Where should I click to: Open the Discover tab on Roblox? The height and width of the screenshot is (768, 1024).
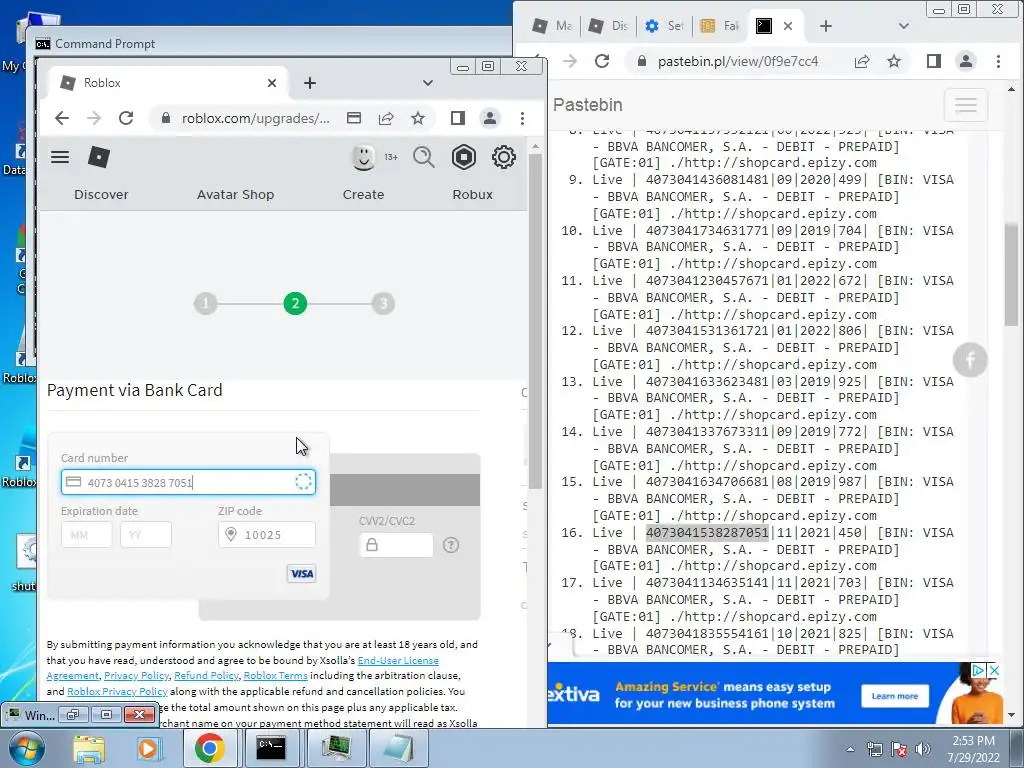tap(101, 195)
